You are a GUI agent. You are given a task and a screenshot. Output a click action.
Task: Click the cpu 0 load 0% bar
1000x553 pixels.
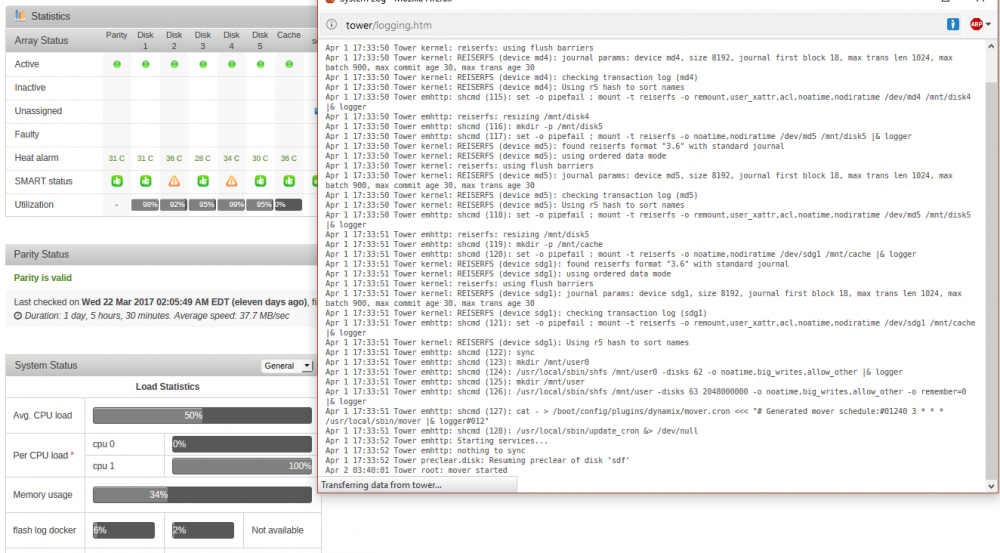pos(242,444)
